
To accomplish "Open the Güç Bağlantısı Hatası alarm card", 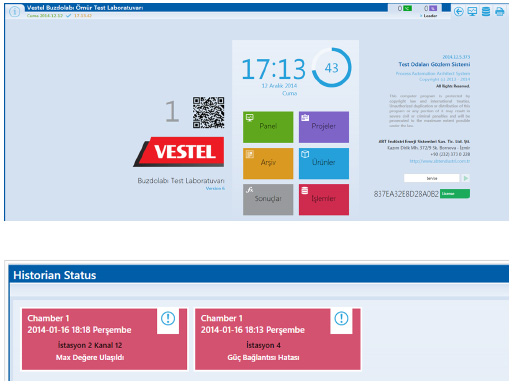I will pyautogui.click(x=278, y=339).
